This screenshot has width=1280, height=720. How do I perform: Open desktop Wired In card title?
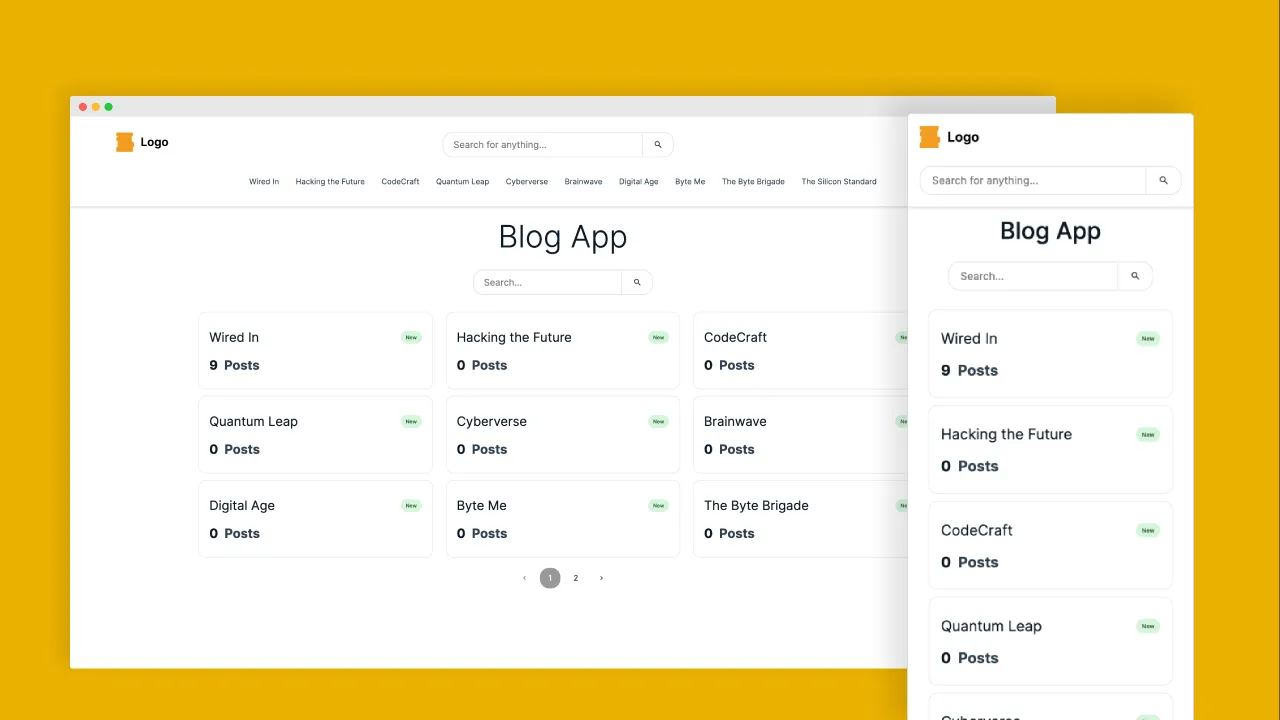234,338
